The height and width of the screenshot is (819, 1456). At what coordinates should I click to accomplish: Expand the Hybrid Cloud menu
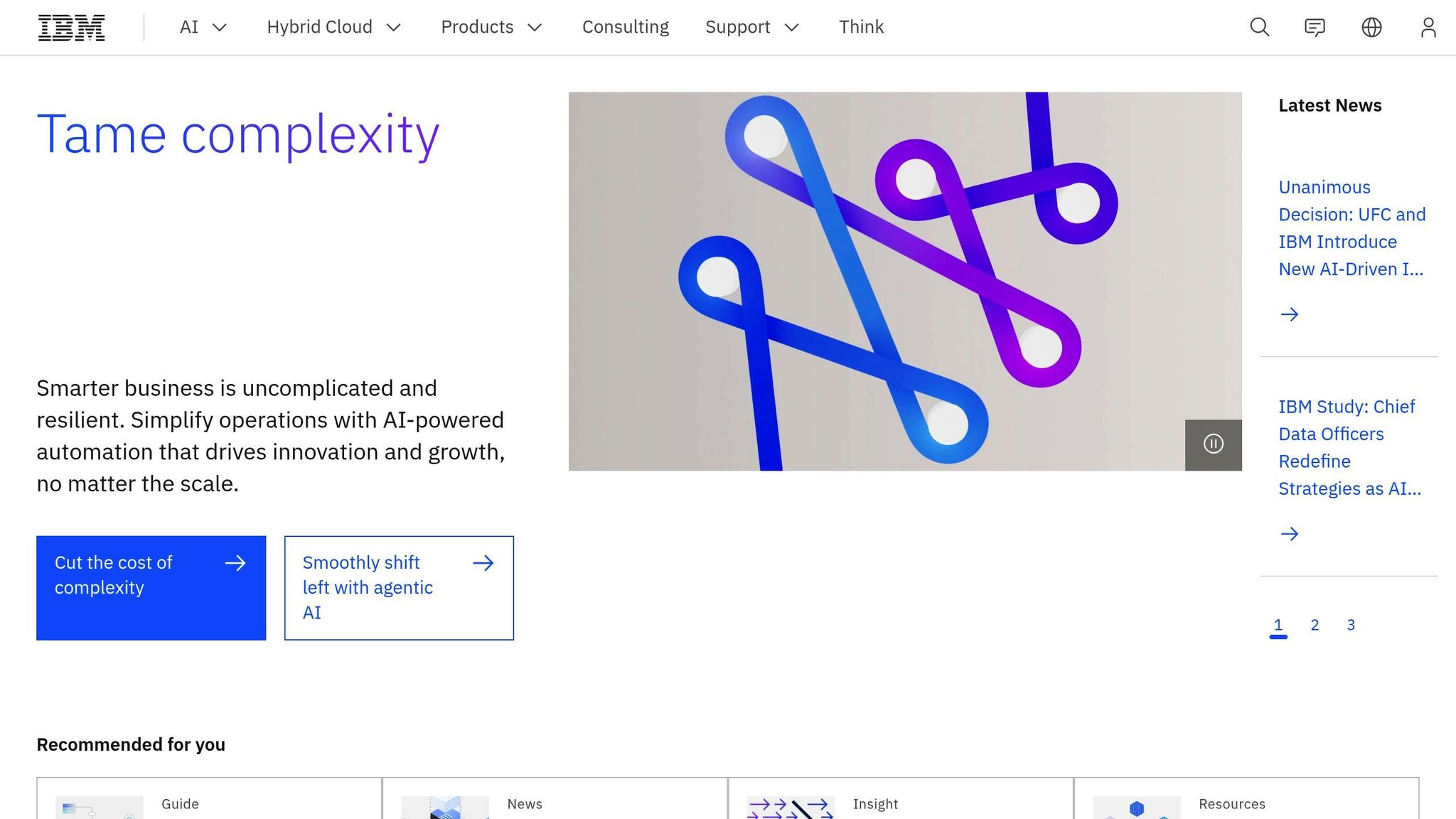tap(333, 27)
